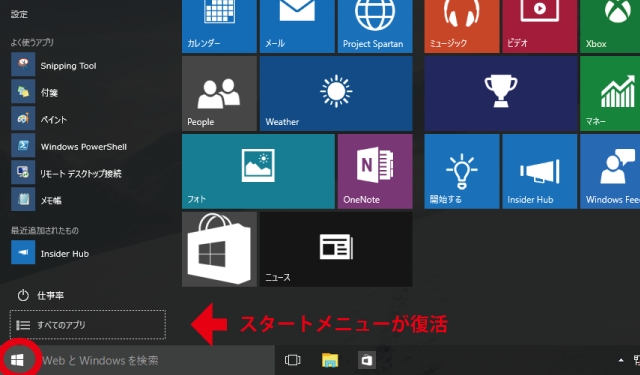Open the Get Started (開始する) tile
The image size is (640, 375).
(462, 171)
